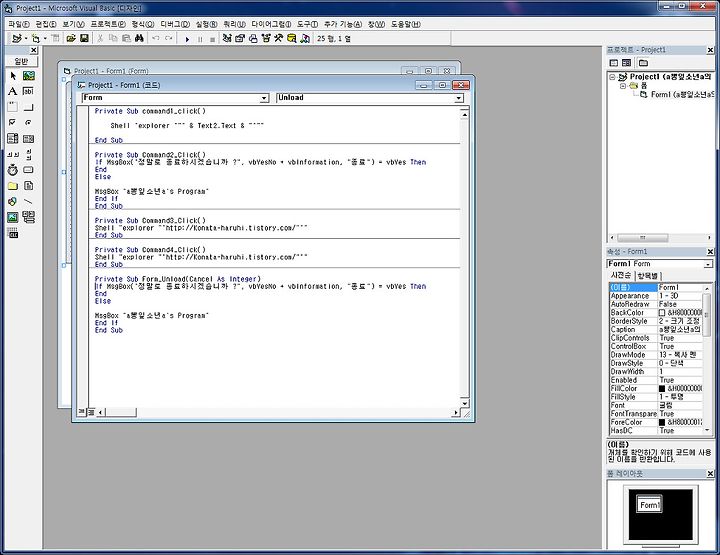Open the 파일(F) menu
This screenshot has width=720, height=555.
click(18, 24)
